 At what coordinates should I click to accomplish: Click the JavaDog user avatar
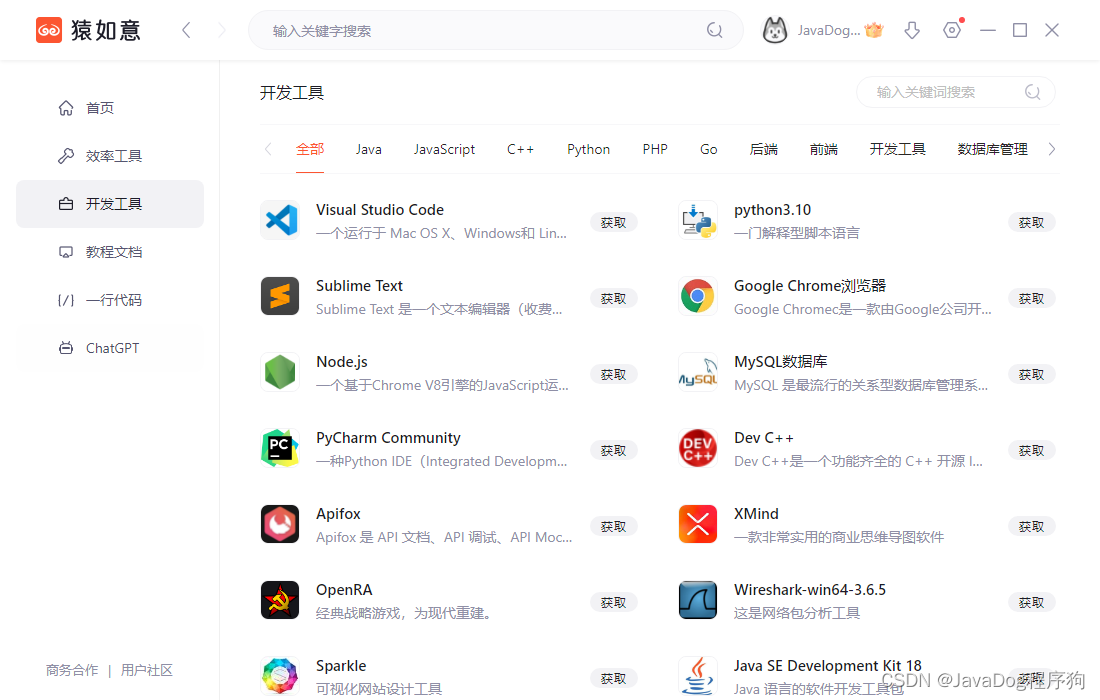[775, 30]
